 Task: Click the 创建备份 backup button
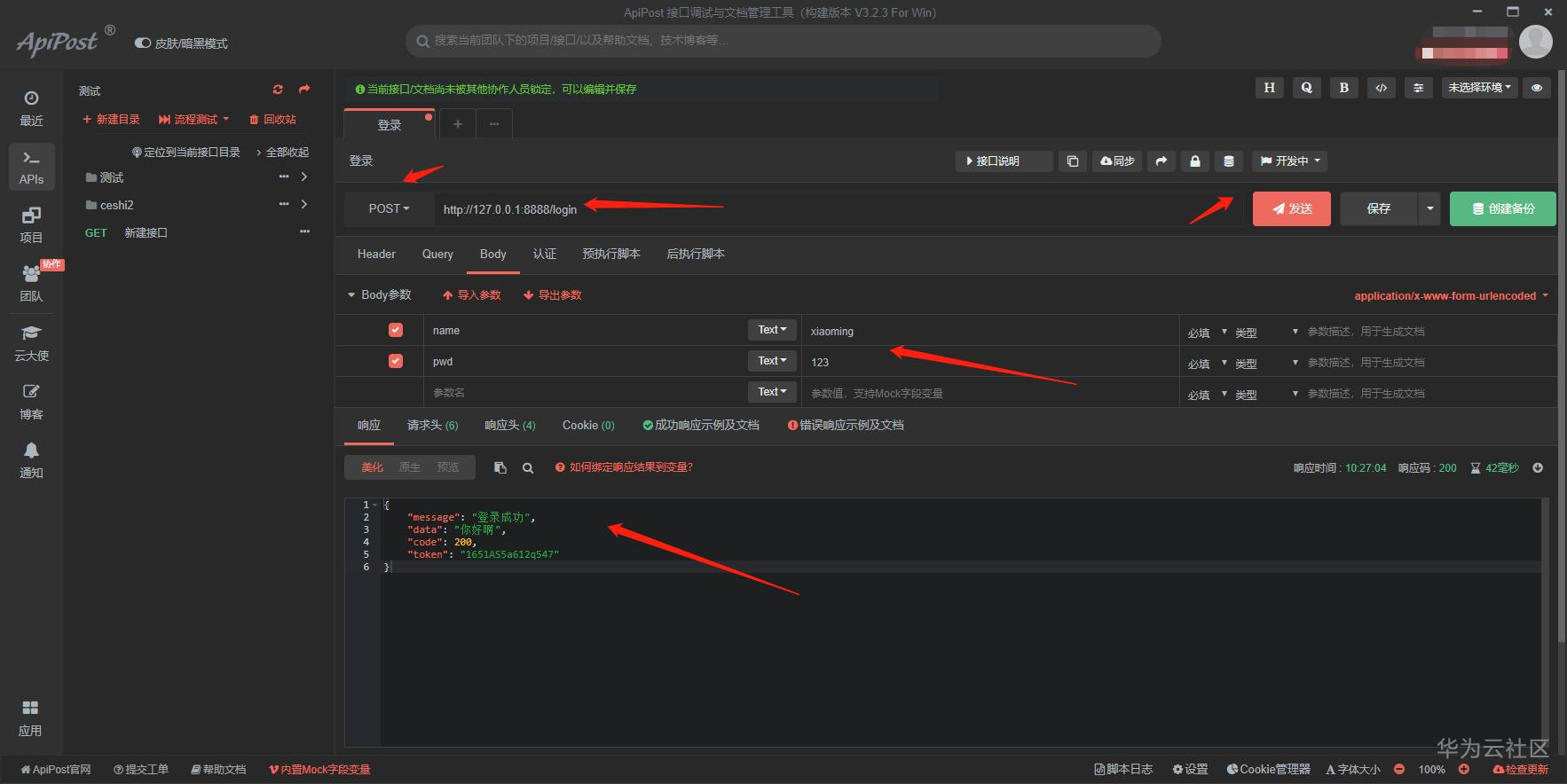(x=1503, y=208)
